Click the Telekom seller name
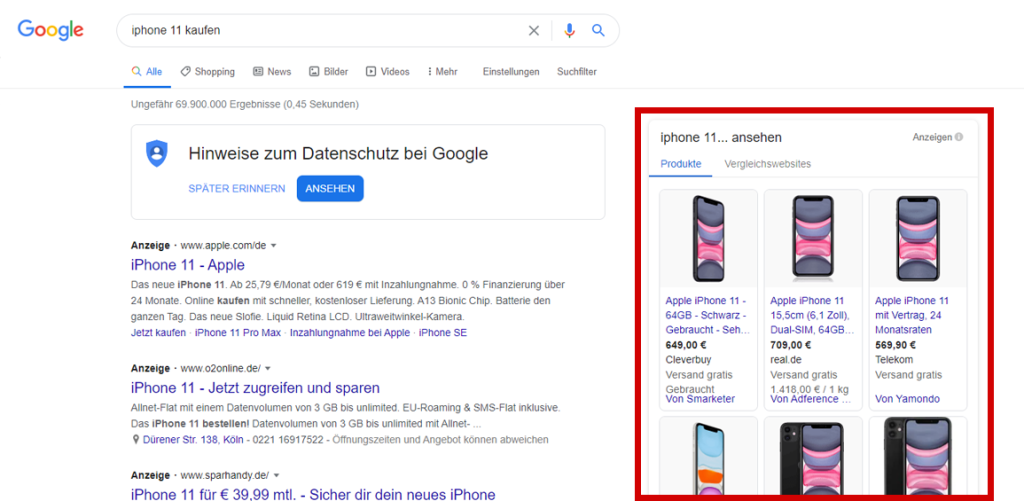Image resolution: width=1024 pixels, height=501 pixels. pyautogui.click(x=894, y=360)
